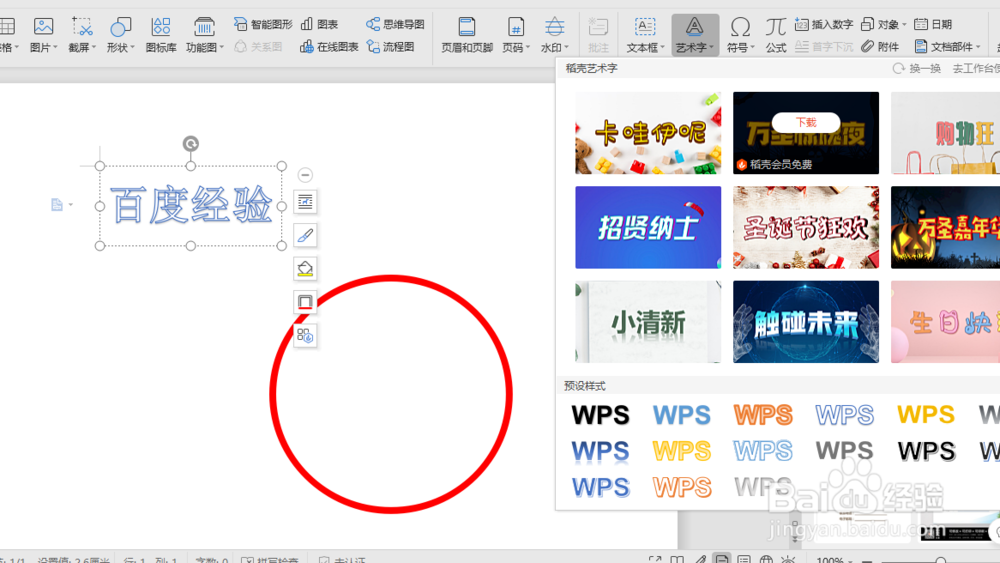The height and width of the screenshot is (563, 1000).
Task: Expand the 文档部件 document parts dropdown
Action: click(x=978, y=47)
